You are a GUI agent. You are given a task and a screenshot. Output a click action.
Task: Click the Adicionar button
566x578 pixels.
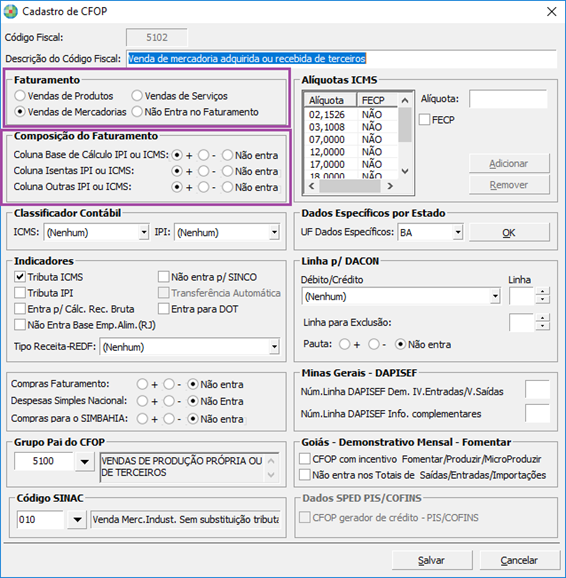pos(509,164)
